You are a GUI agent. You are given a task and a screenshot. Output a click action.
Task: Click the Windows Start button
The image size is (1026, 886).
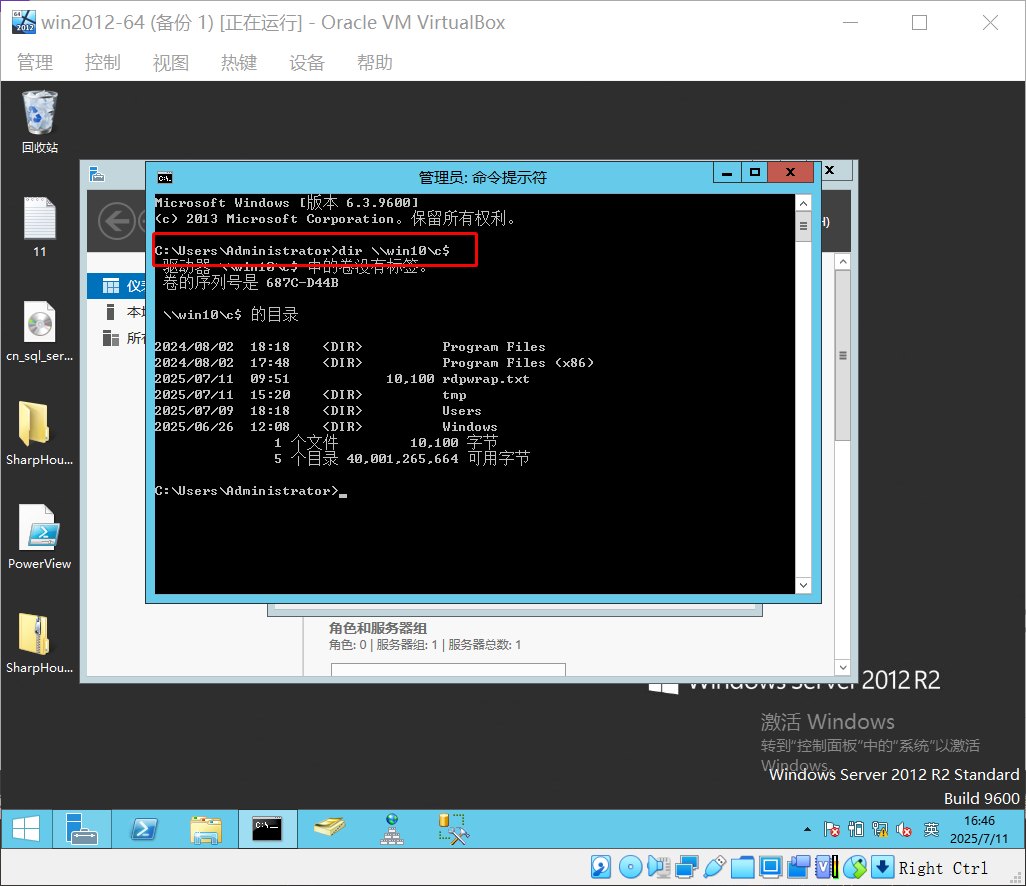tap(26, 828)
